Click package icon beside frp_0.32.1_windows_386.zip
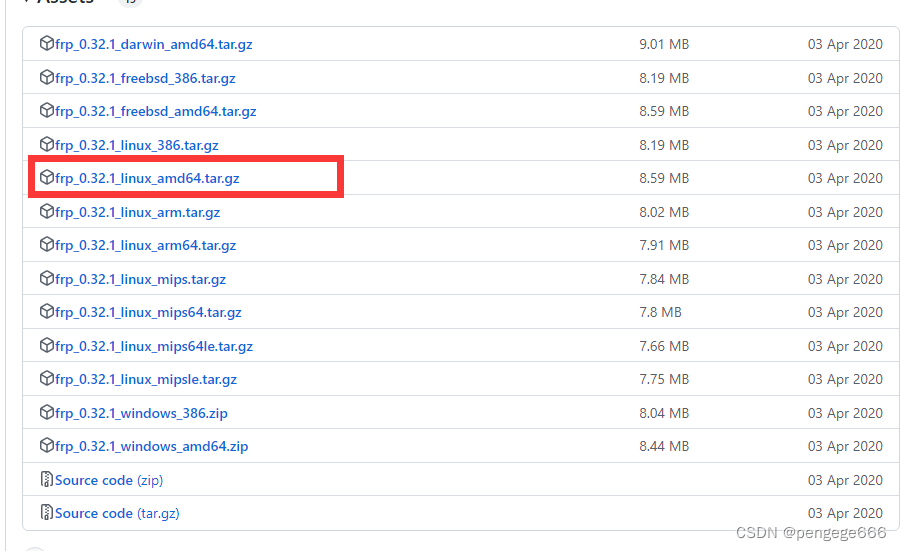Screen dimensions: 901x551 (47, 413)
